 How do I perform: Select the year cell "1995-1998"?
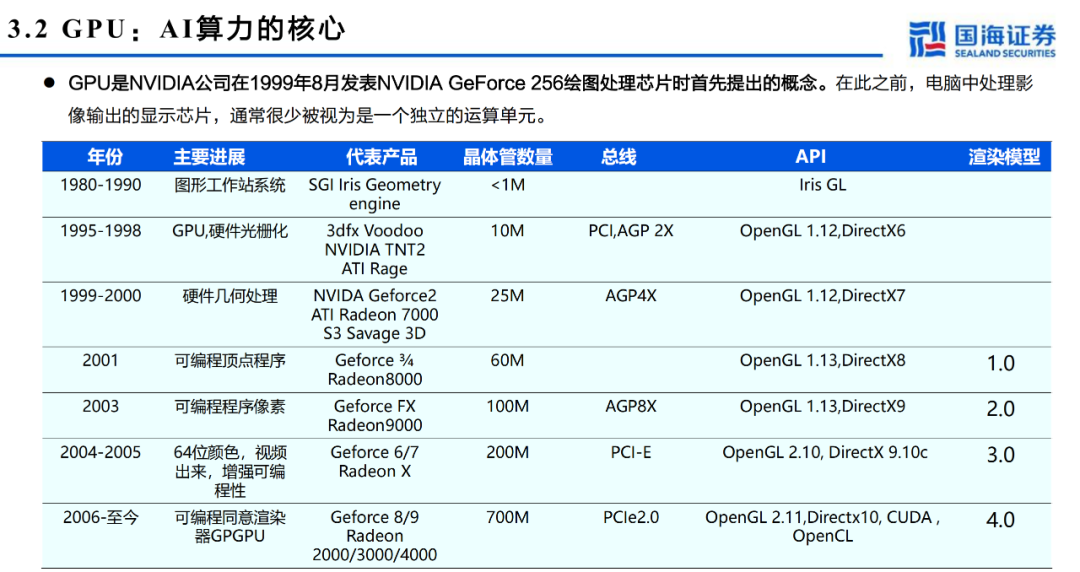101,231
